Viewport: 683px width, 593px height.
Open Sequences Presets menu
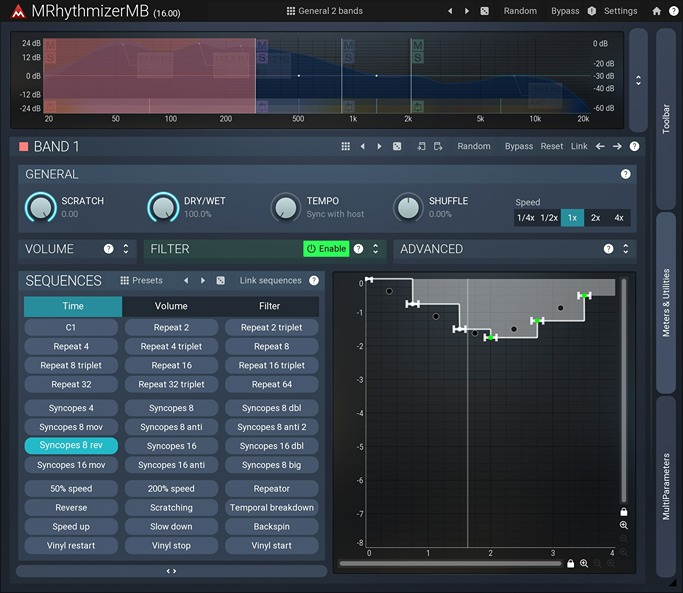coord(141,281)
